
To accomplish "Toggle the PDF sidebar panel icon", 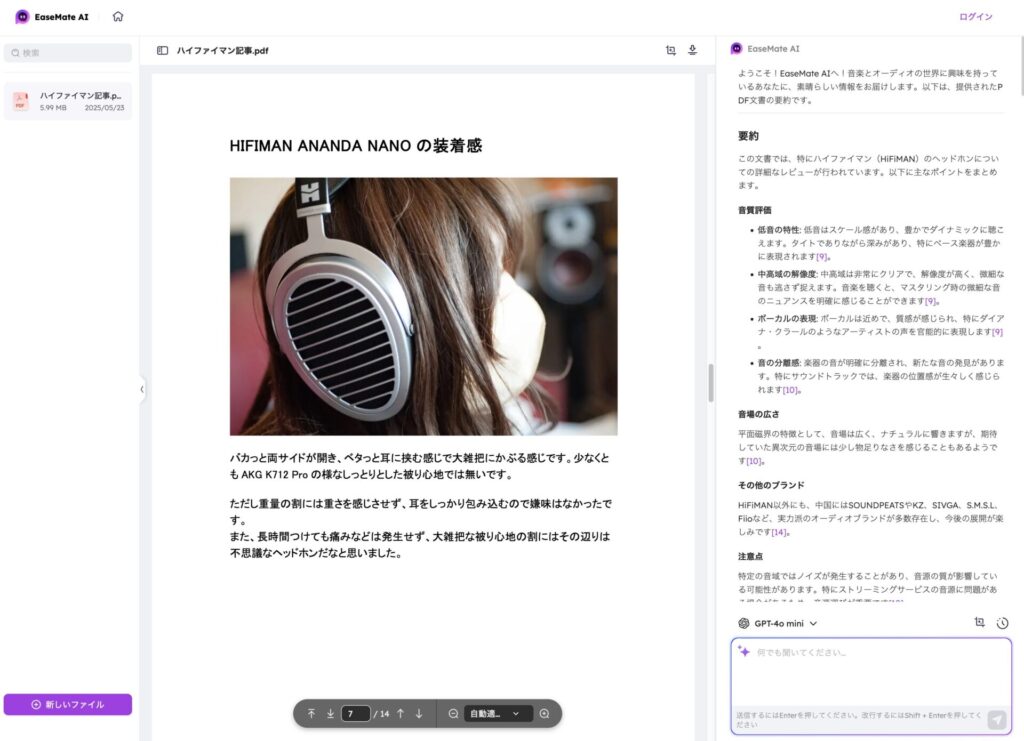I will tap(162, 50).
